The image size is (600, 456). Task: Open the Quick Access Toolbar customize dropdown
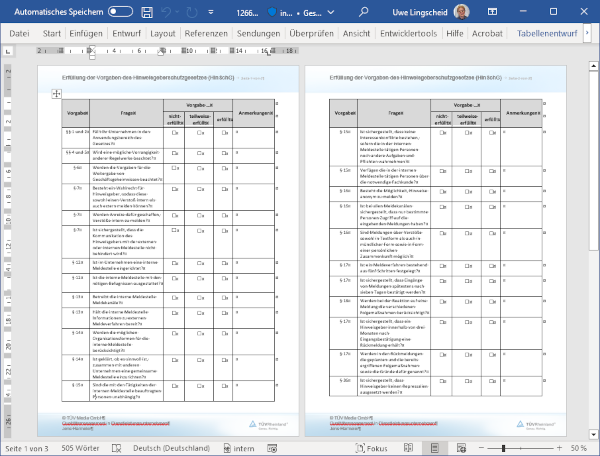click(214, 11)
